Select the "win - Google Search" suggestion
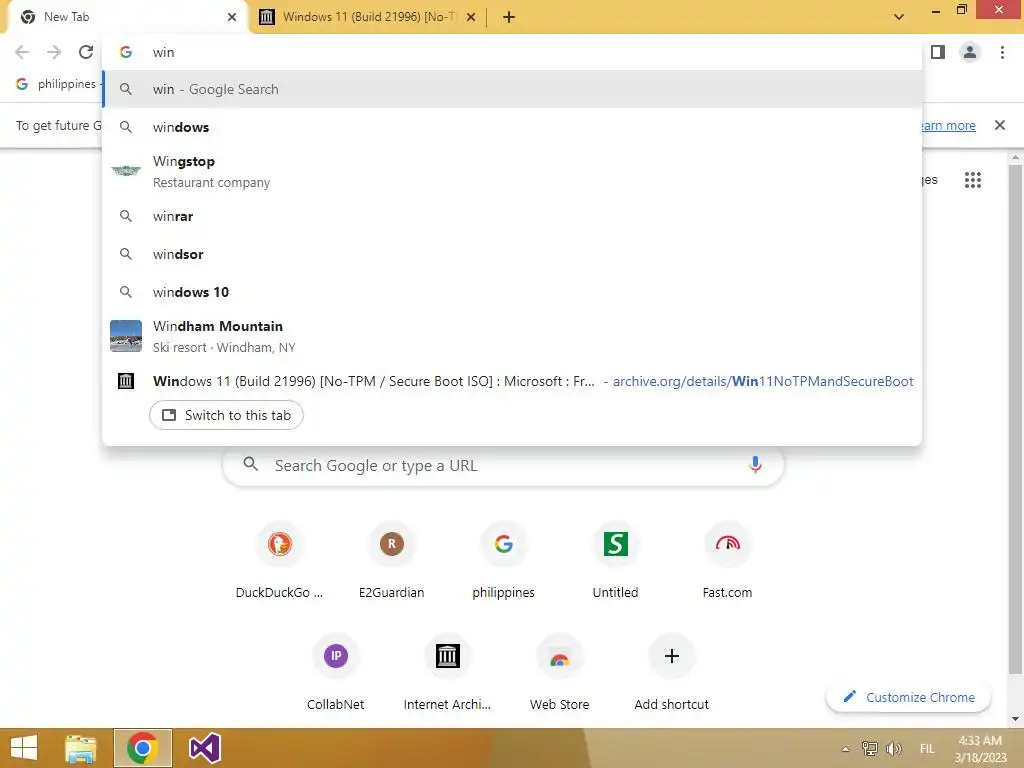The image size is (1024, 768). point(512,89)
